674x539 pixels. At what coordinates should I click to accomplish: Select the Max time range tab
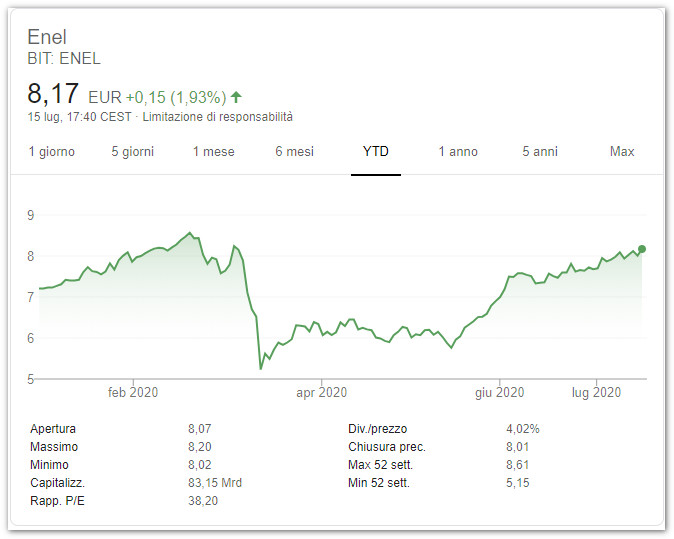point(622,152)
